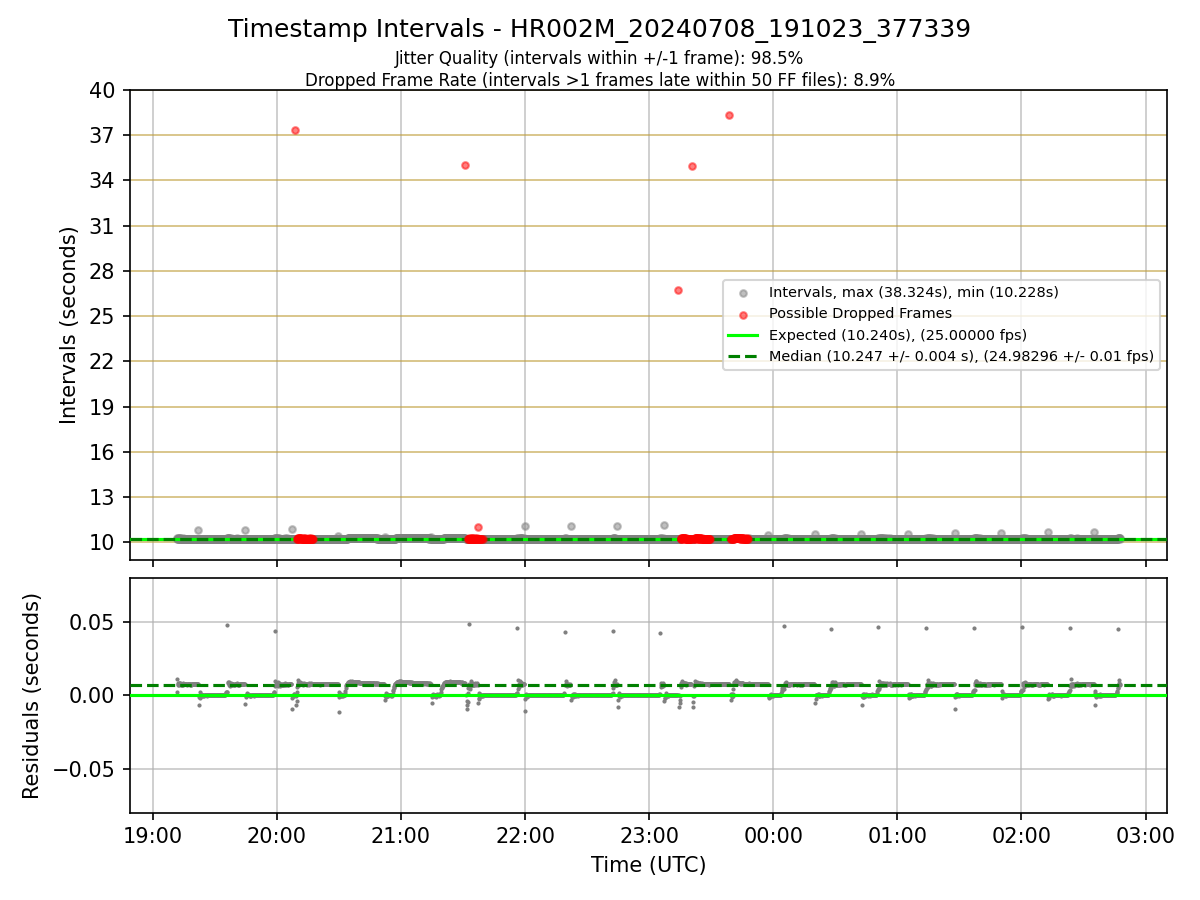Click the red outlier point near 26.7 seconds
Screen dimensions: 1200x900
click(x=678, y=290)
